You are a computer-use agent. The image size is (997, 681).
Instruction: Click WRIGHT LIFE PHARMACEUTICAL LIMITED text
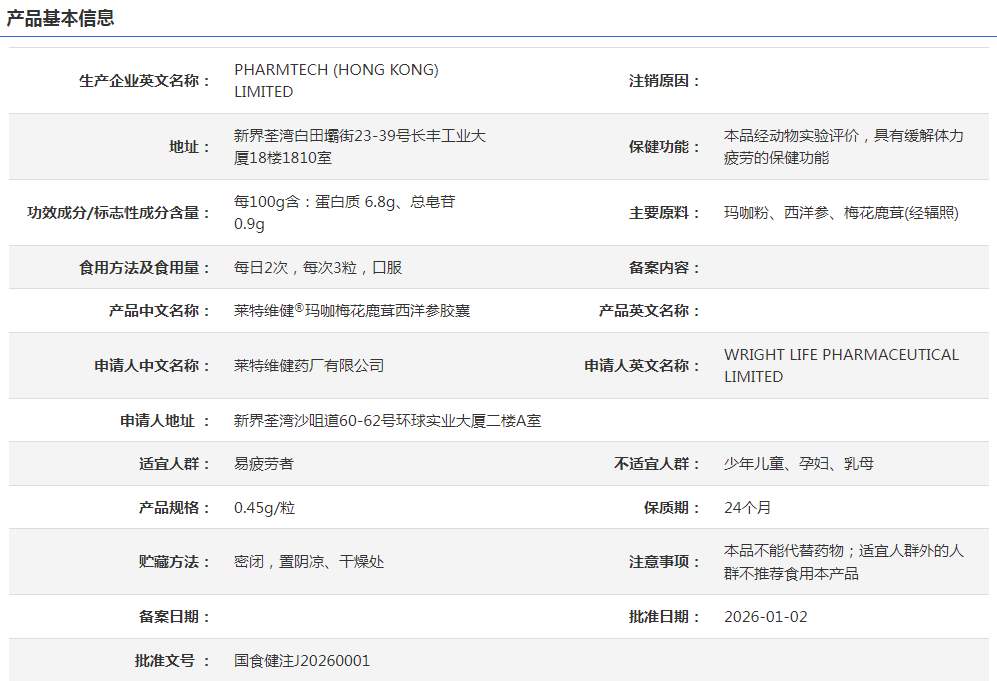(x=840, y=365)
